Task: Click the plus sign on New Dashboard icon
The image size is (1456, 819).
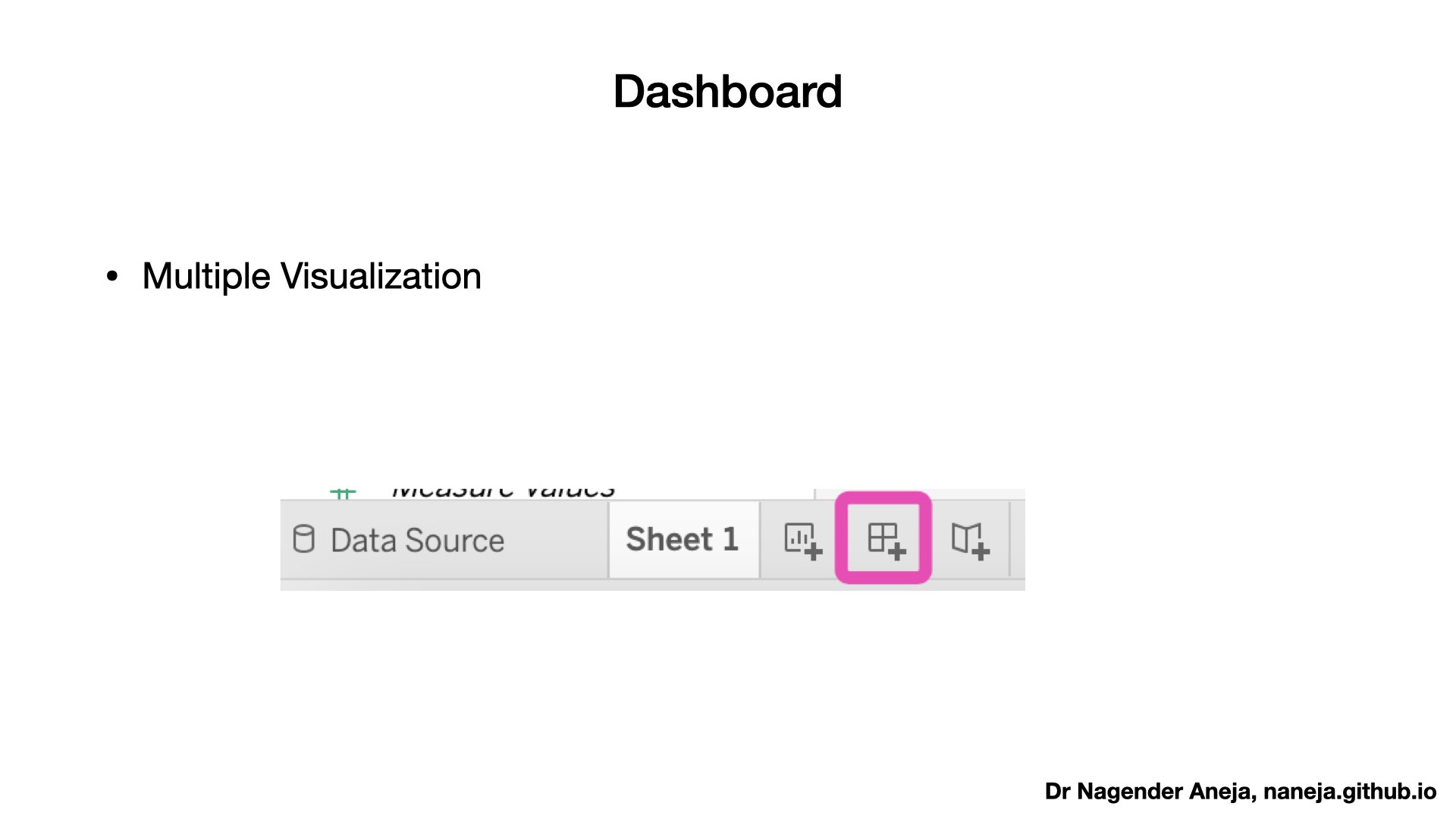Action: (897, 551)
